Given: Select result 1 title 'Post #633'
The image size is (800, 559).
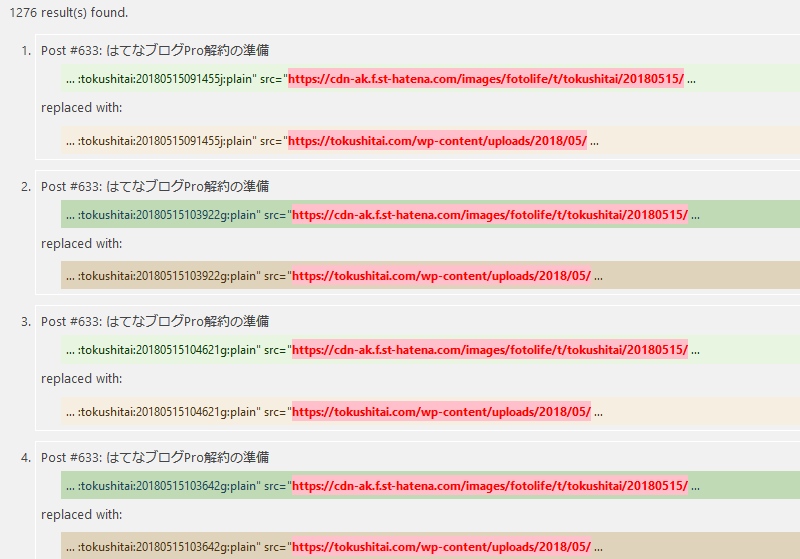Looking at the screenshot, I should [155, 50].
